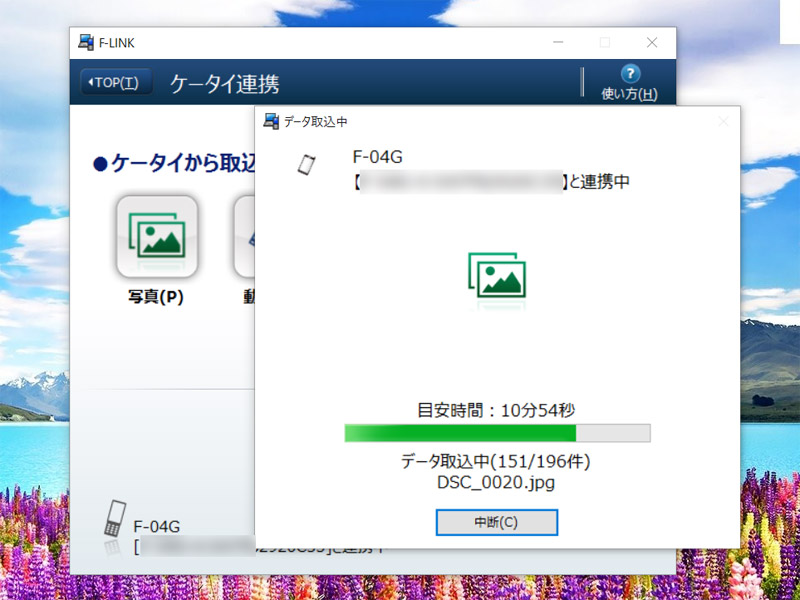This screenshot has height=600, width=800.
Task: Click the ケータイから取込 section heading
Action: point(175,163)
